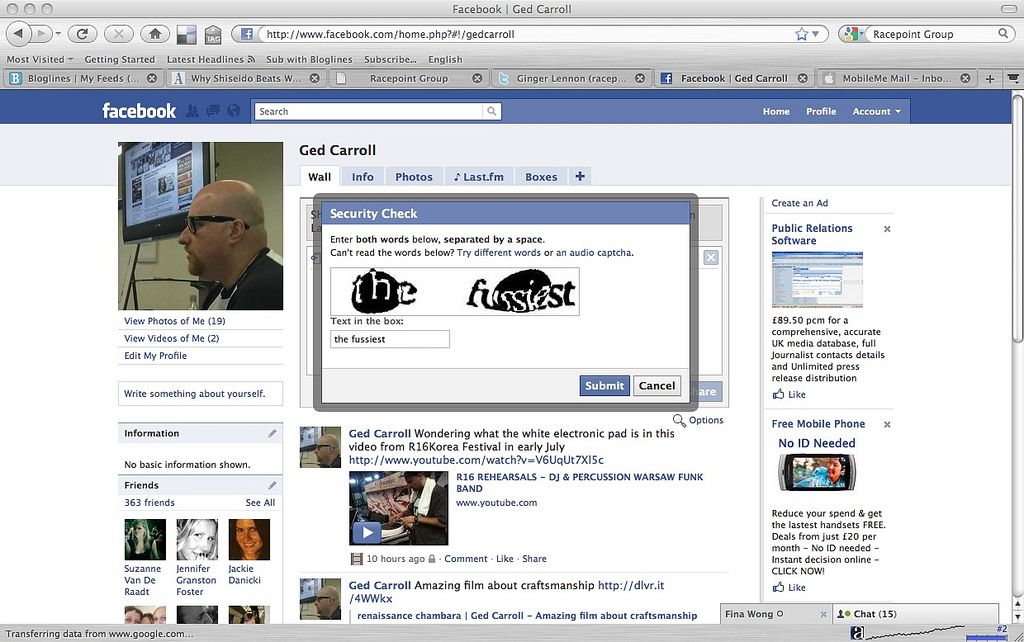The image size is (1024, 642).
Task: Close the Free Mobile Phone ad
Action: tap(887, 425)
